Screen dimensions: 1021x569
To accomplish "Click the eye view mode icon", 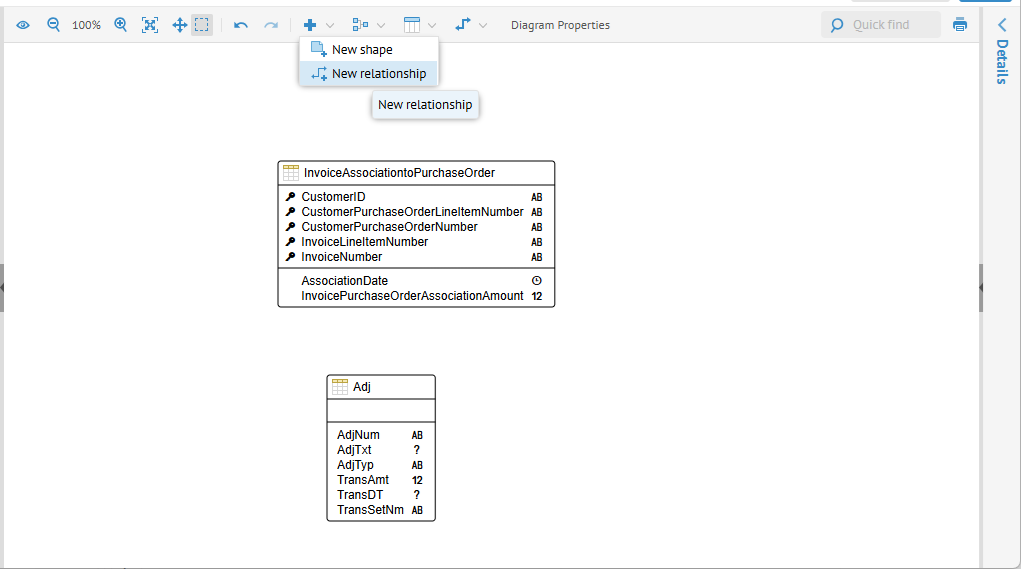I will coord(23,25).
